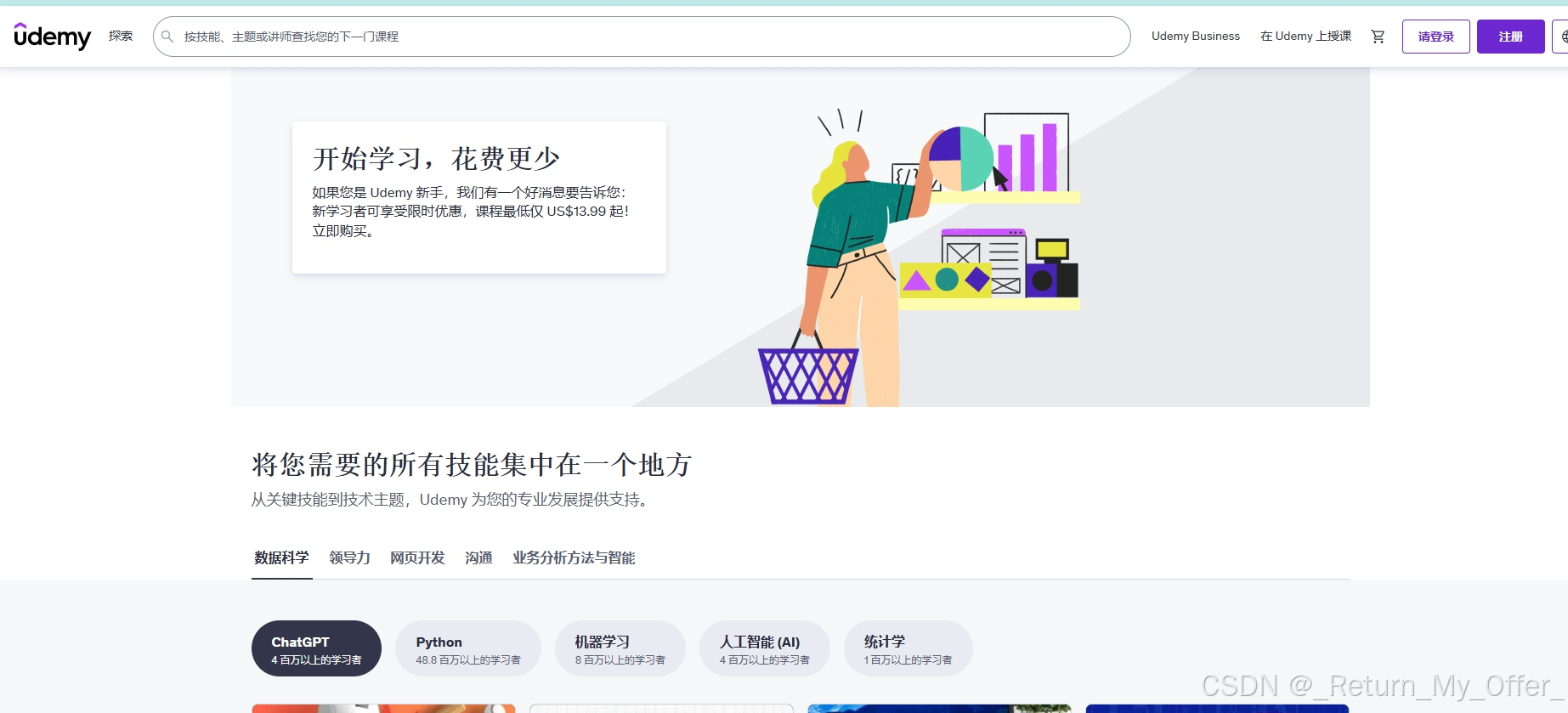Open the 在 Udemy 上授课 link
Viewport: 1568px width, 713px height.
pyautogui.click(x=1305, y=36)
